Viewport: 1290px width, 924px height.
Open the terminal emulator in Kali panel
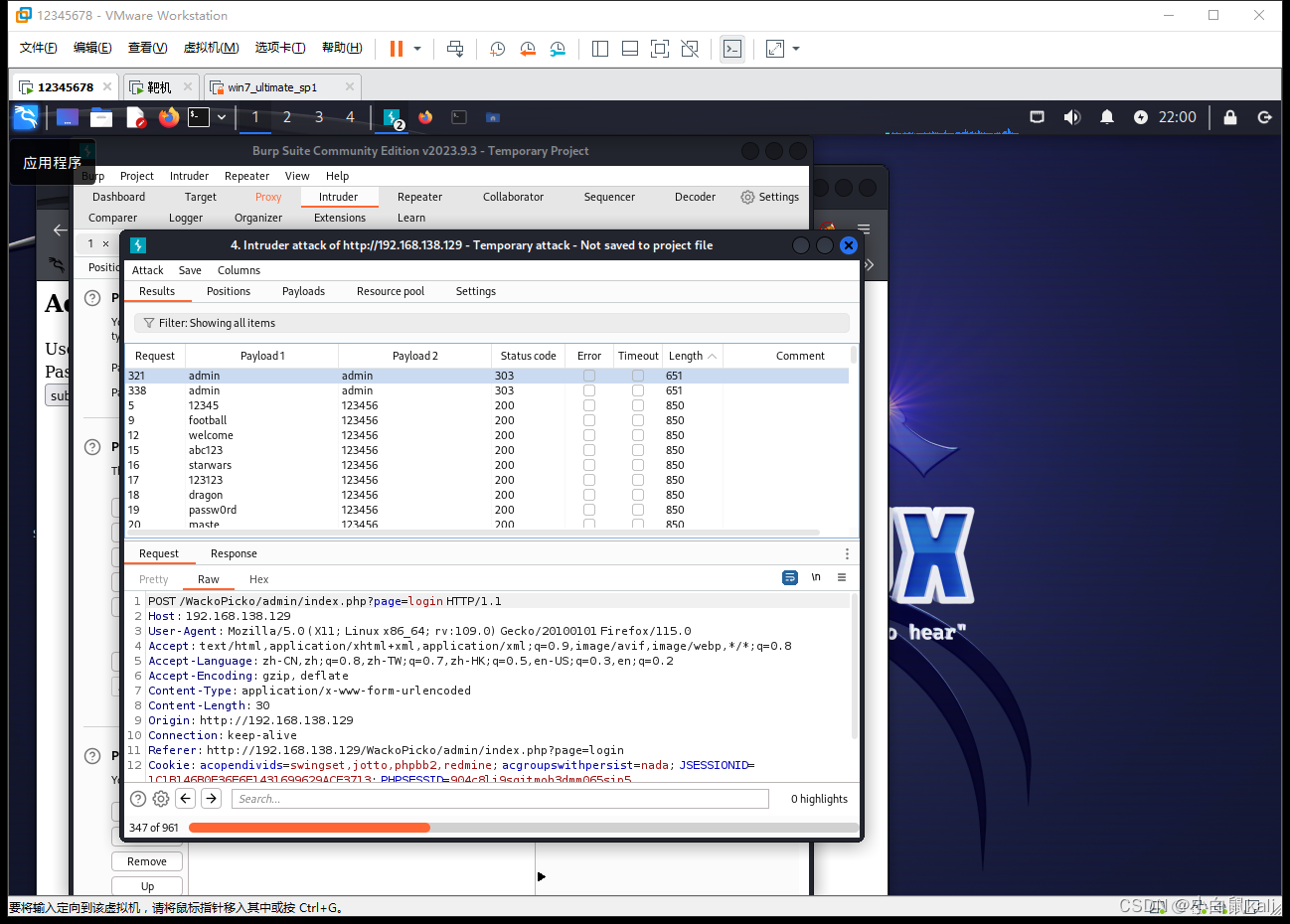[x=199, y=117]
